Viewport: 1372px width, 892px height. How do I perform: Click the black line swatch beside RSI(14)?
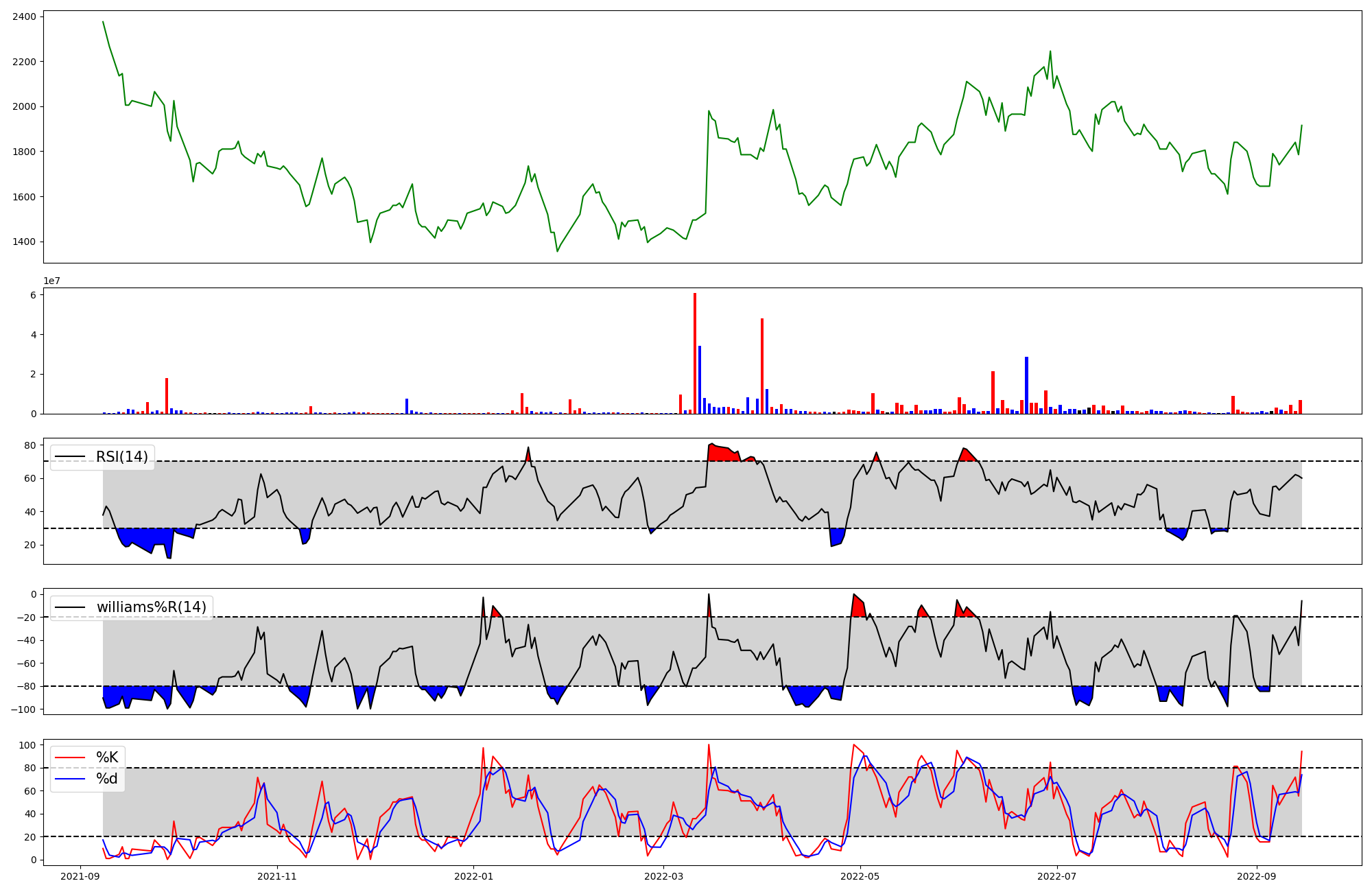point(70,457)
